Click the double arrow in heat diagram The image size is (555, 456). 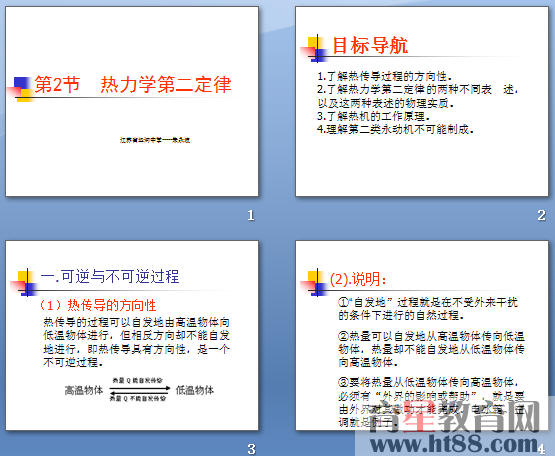coord(140,390)
